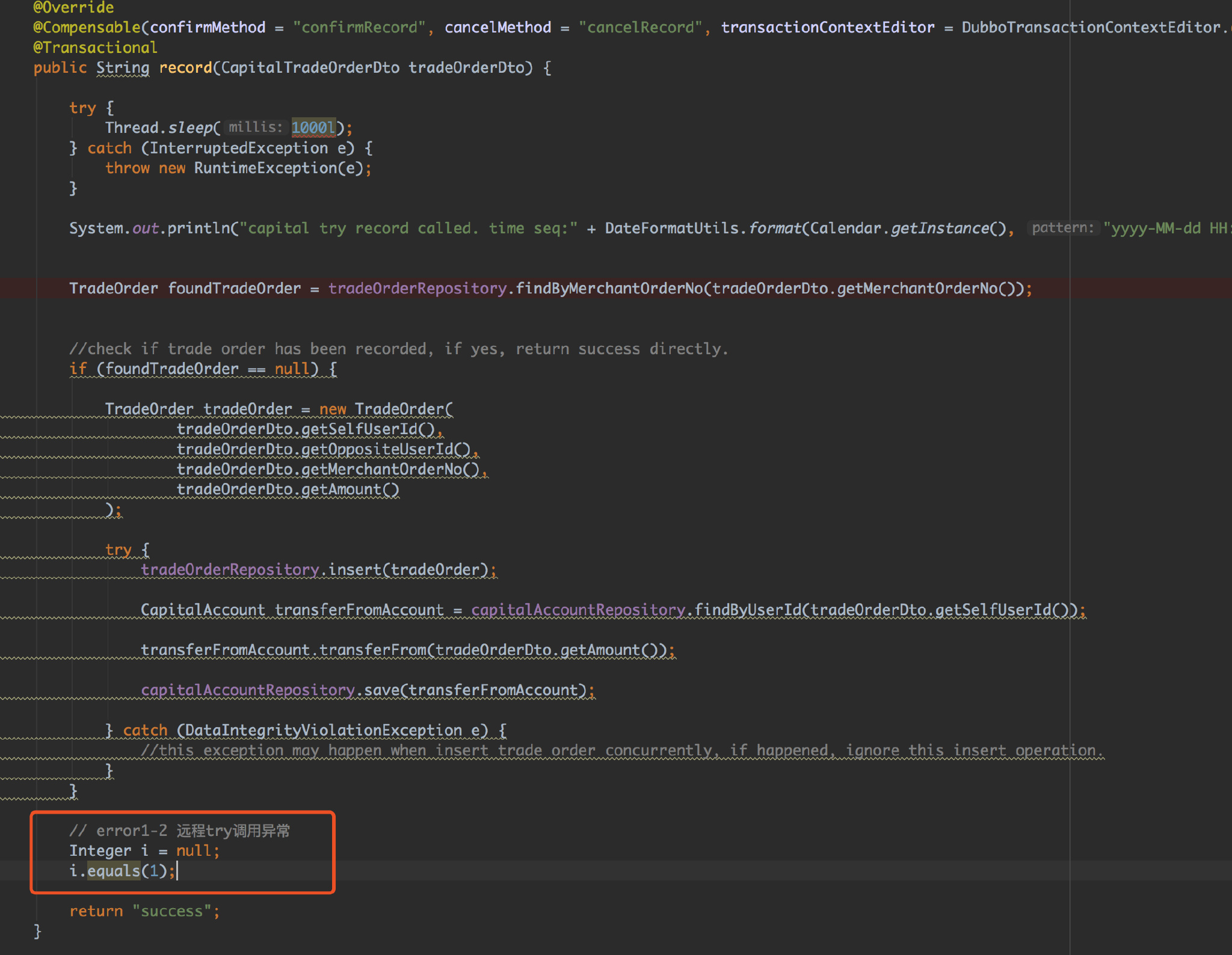Click the @Override annotation
1232x955 pixels.
73,8
